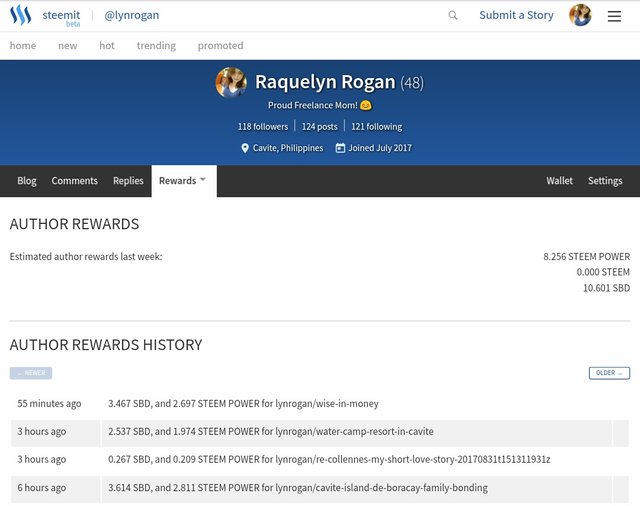Click the reputation score (48)

[412, 83]
